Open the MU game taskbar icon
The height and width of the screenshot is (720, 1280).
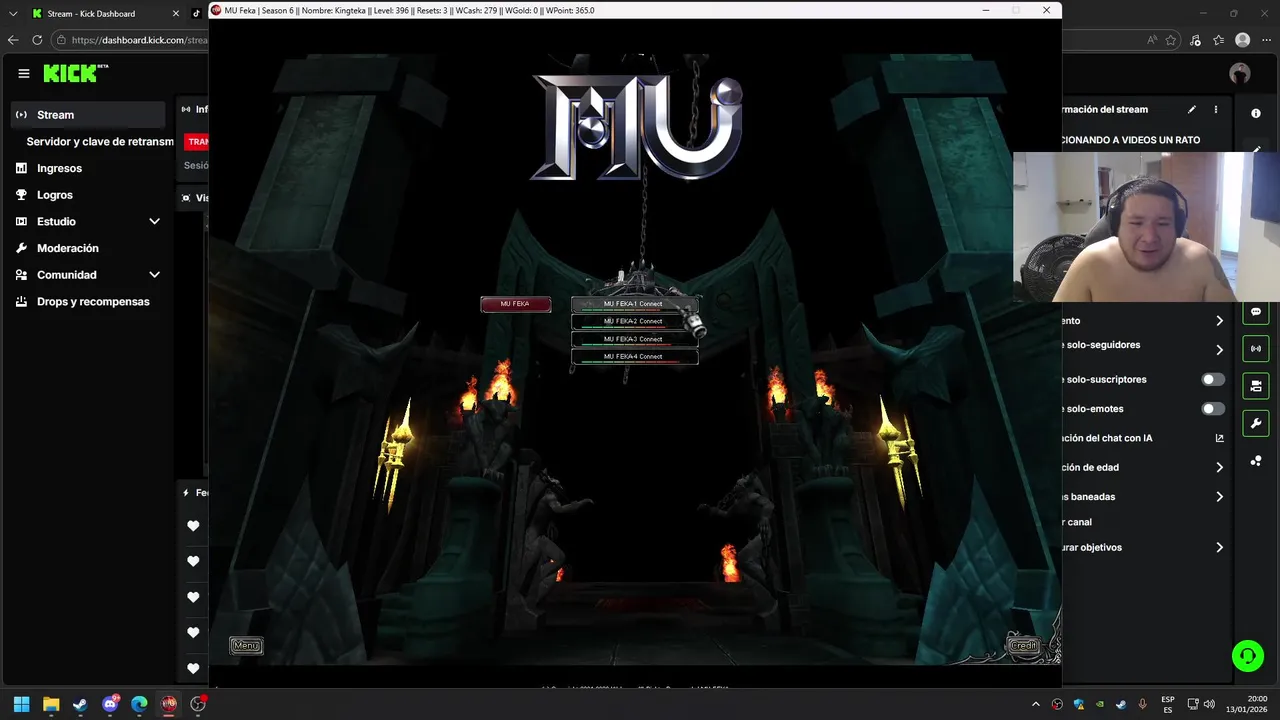(169, 704)
